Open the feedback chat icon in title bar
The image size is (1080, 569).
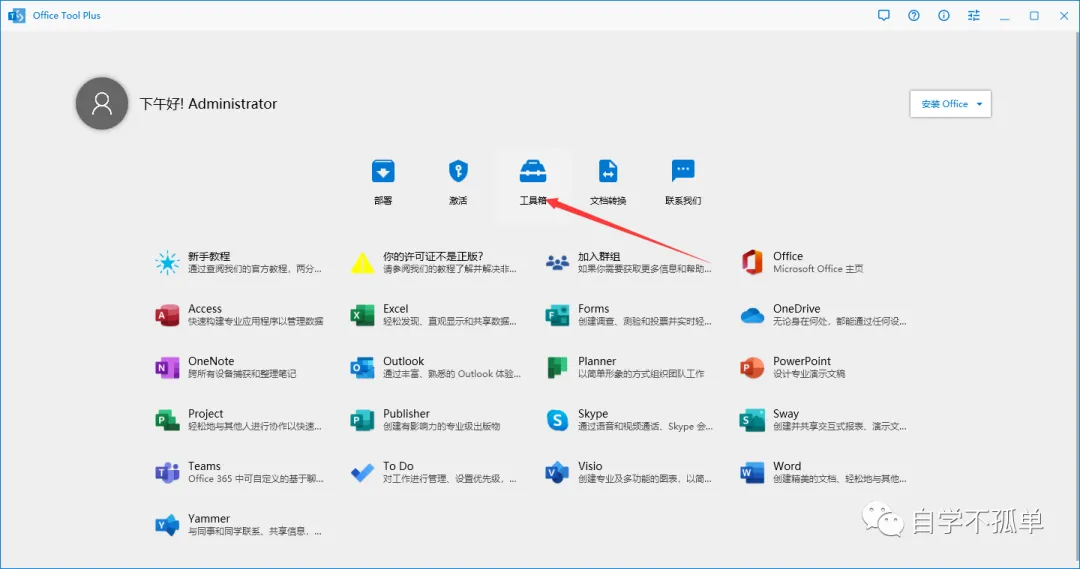click(884, 15)
